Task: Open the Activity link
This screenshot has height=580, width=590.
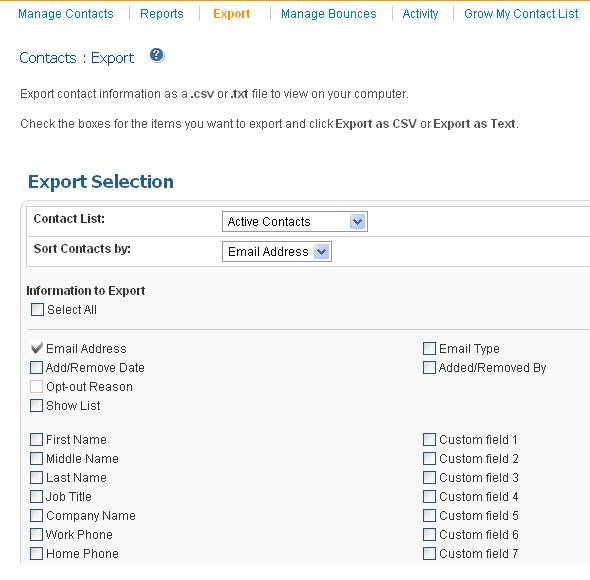Action: click(420, 14)
